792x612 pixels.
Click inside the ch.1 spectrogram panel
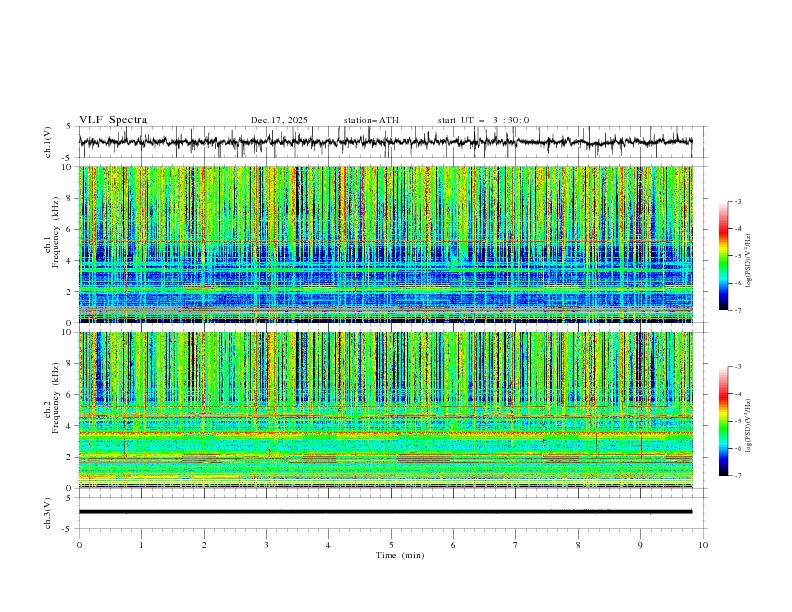(x=390, y=245)
